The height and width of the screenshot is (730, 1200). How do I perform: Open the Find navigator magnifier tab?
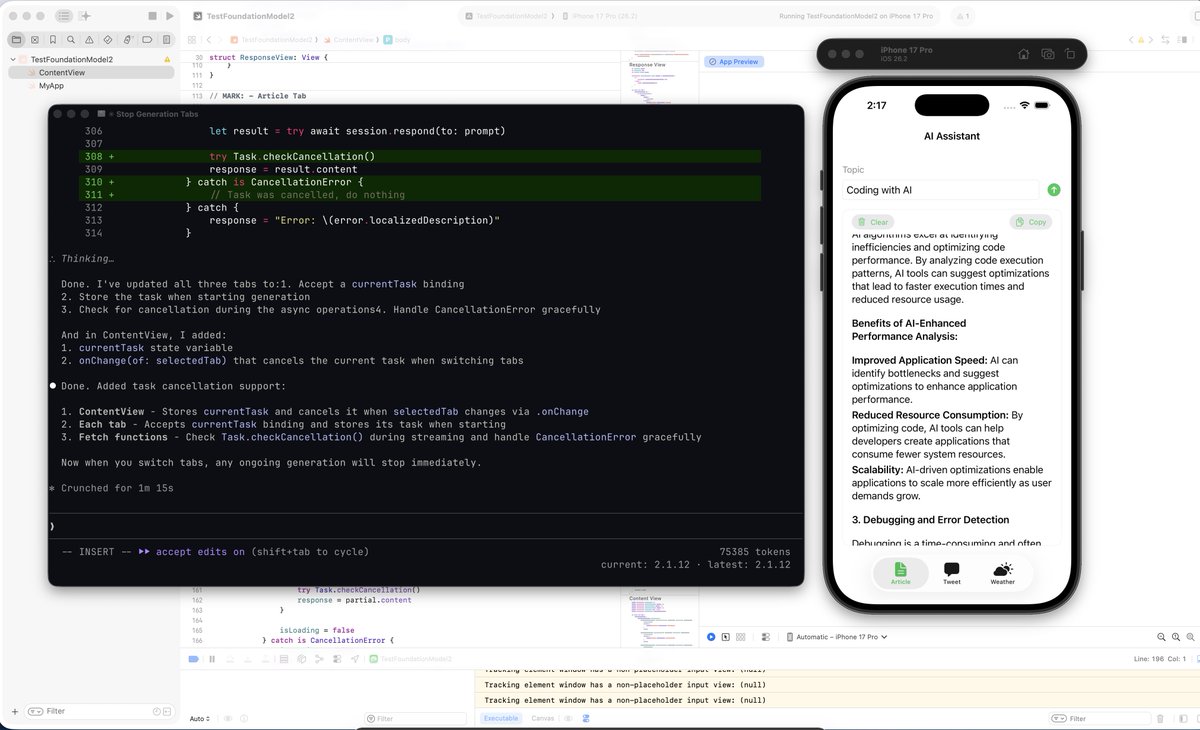pyautogui.click(x=72, y=40)
